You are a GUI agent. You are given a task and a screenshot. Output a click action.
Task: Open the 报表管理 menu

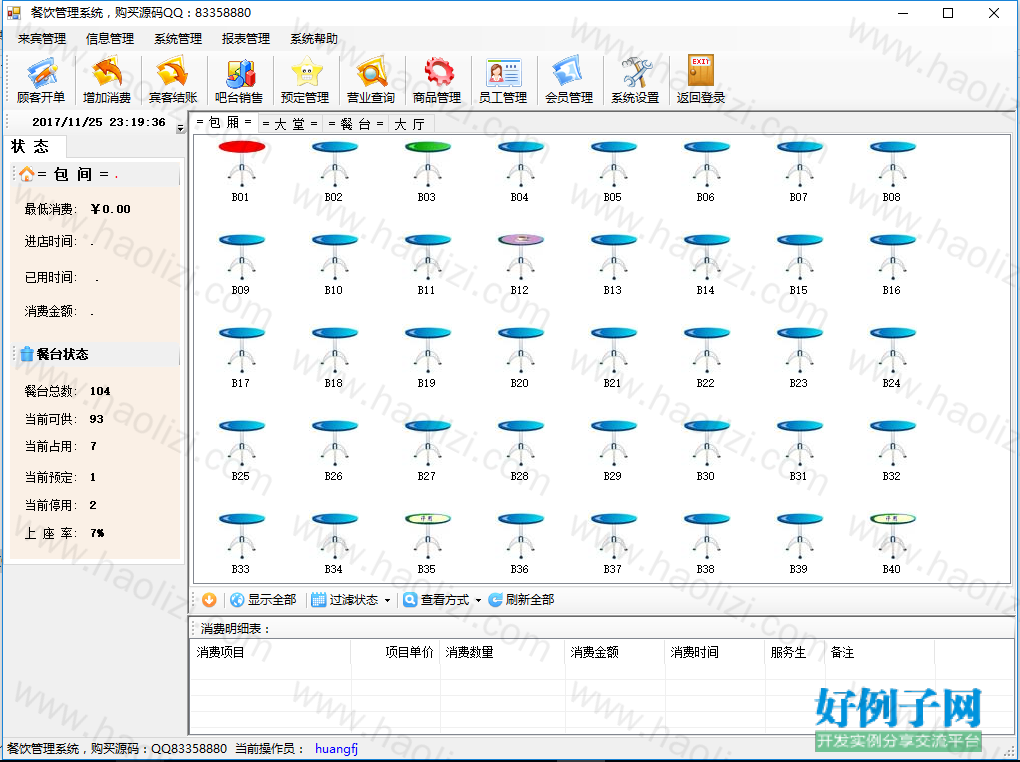(x=246, y=38)
